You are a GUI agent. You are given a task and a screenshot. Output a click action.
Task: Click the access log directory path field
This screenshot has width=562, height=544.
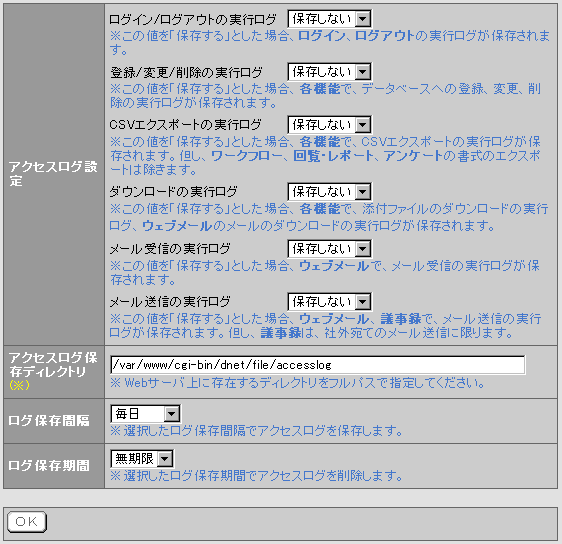[318, 365]
